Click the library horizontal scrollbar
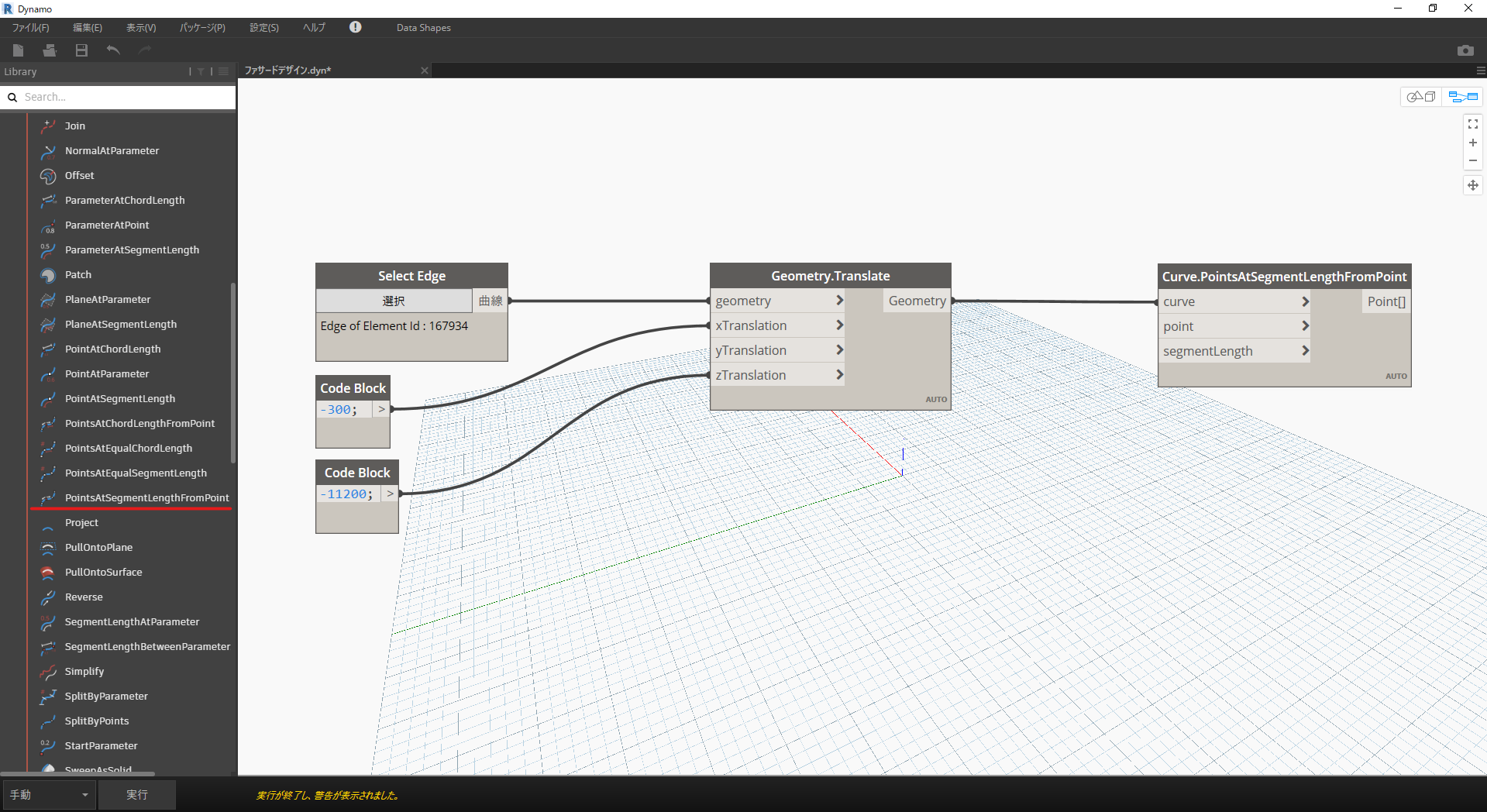This screenshot has width=1487, height=812. point(77,773)
